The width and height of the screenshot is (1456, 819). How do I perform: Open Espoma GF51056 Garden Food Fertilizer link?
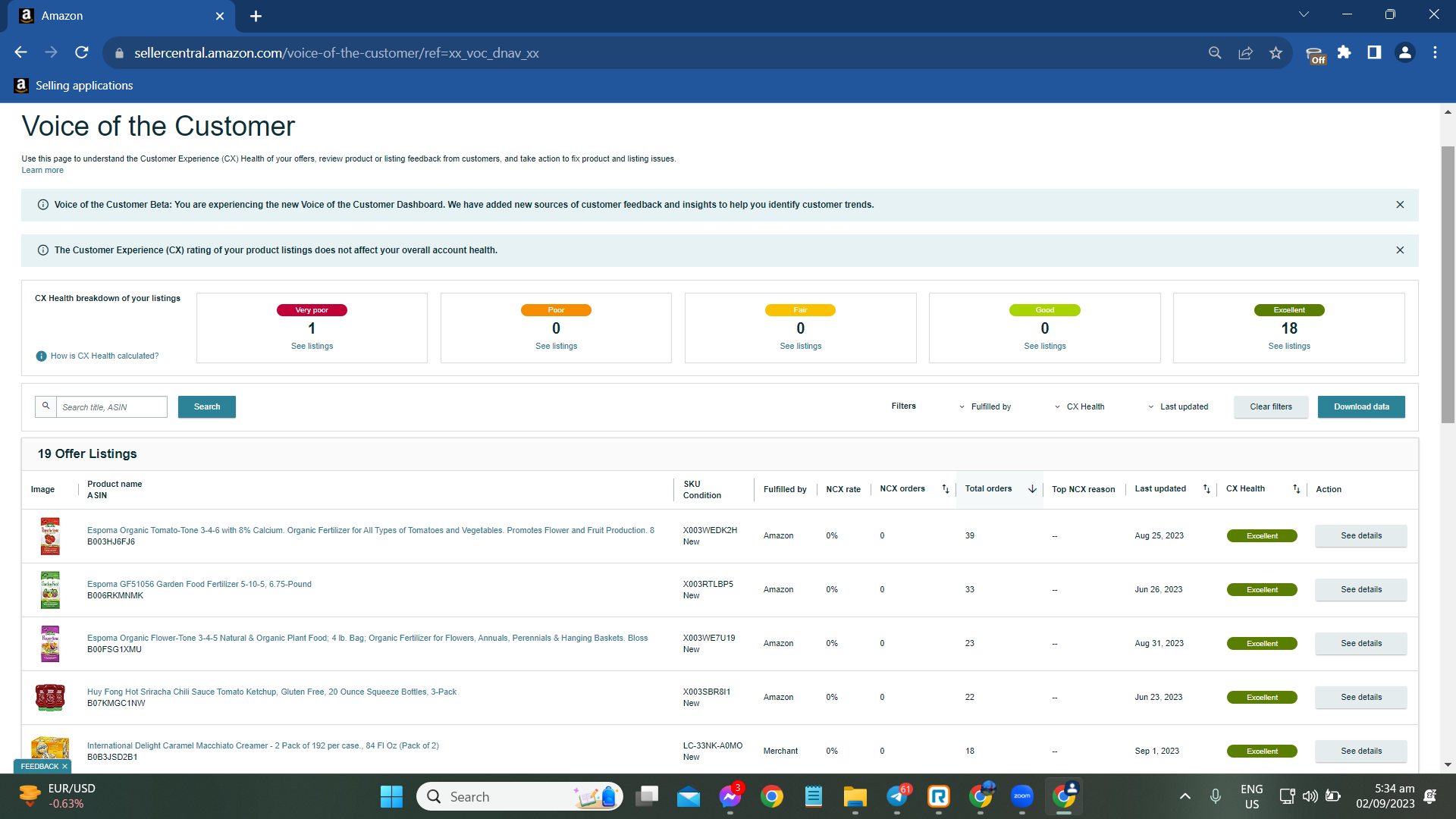pyautogui.click(x=199, y=585)
